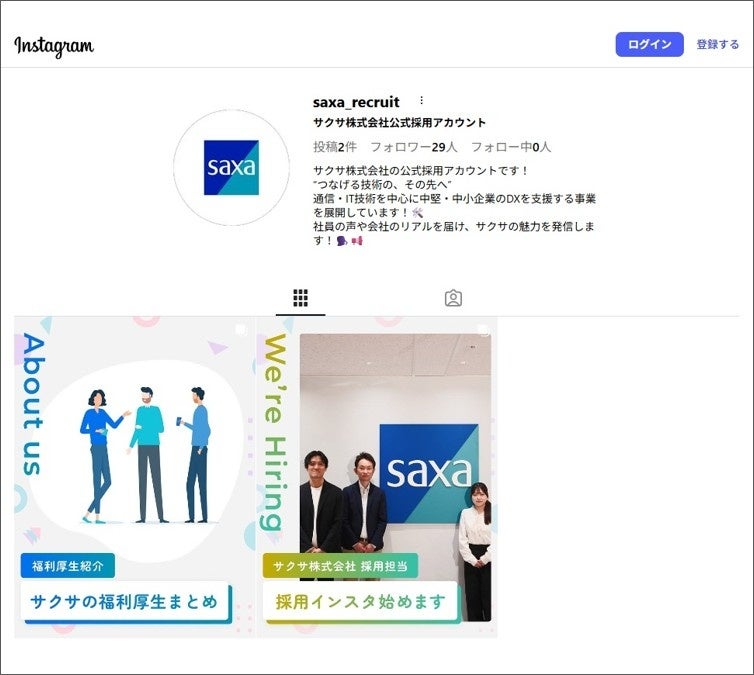The image size is (754, 675).
Task: Click the saxa_recruit username
Action: point(356,102)
